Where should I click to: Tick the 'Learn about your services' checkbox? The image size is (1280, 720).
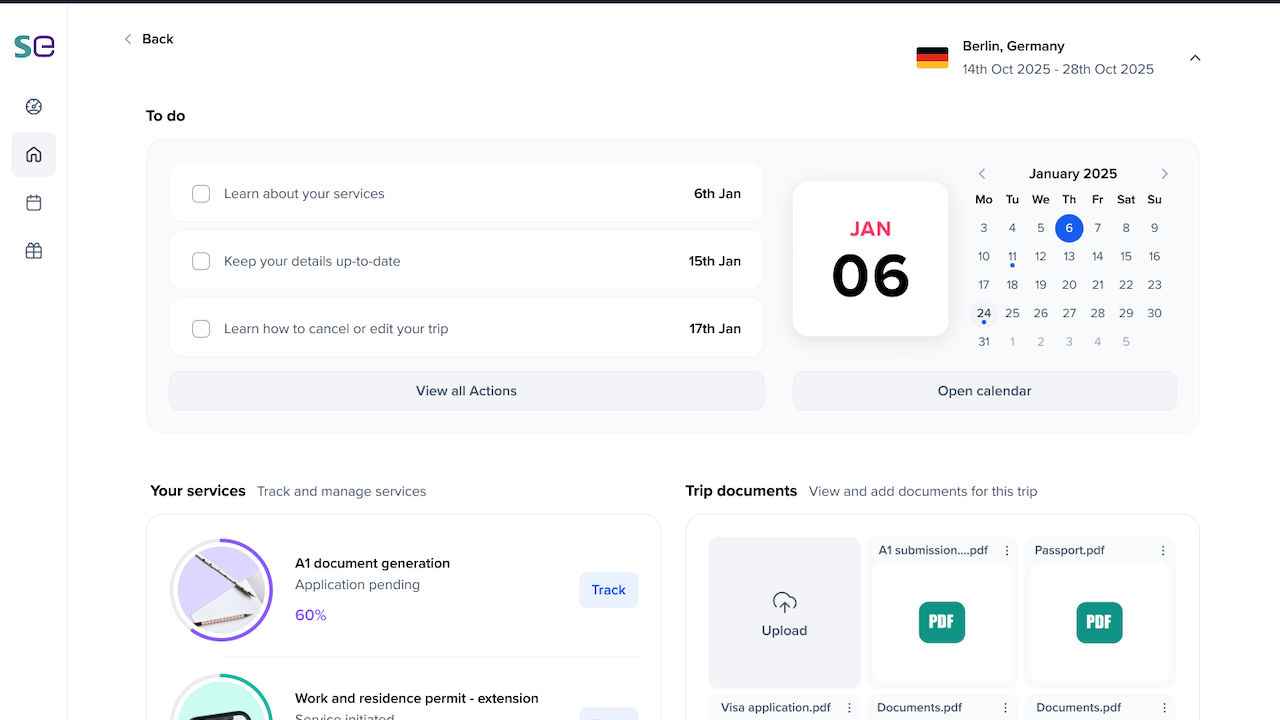[201, 194]
